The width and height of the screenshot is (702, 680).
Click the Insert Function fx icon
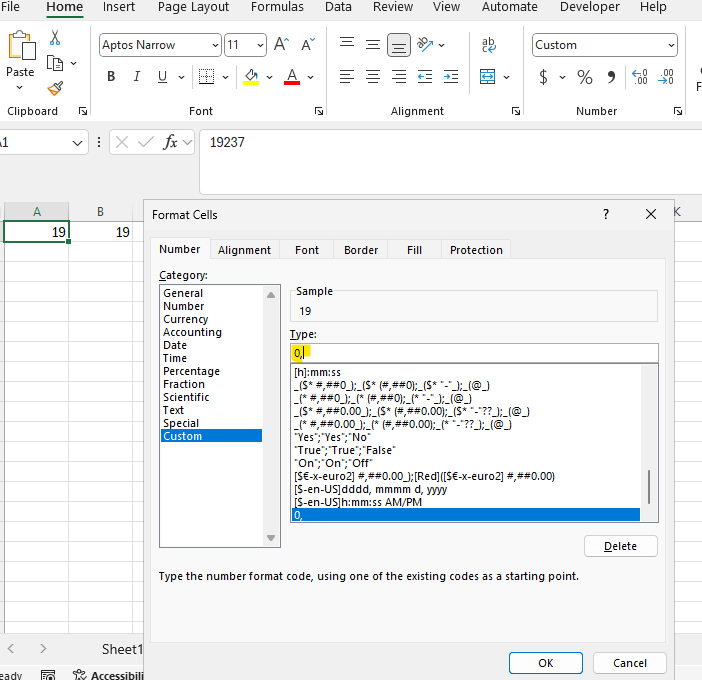pyautogui.click(x=170, y=142)
